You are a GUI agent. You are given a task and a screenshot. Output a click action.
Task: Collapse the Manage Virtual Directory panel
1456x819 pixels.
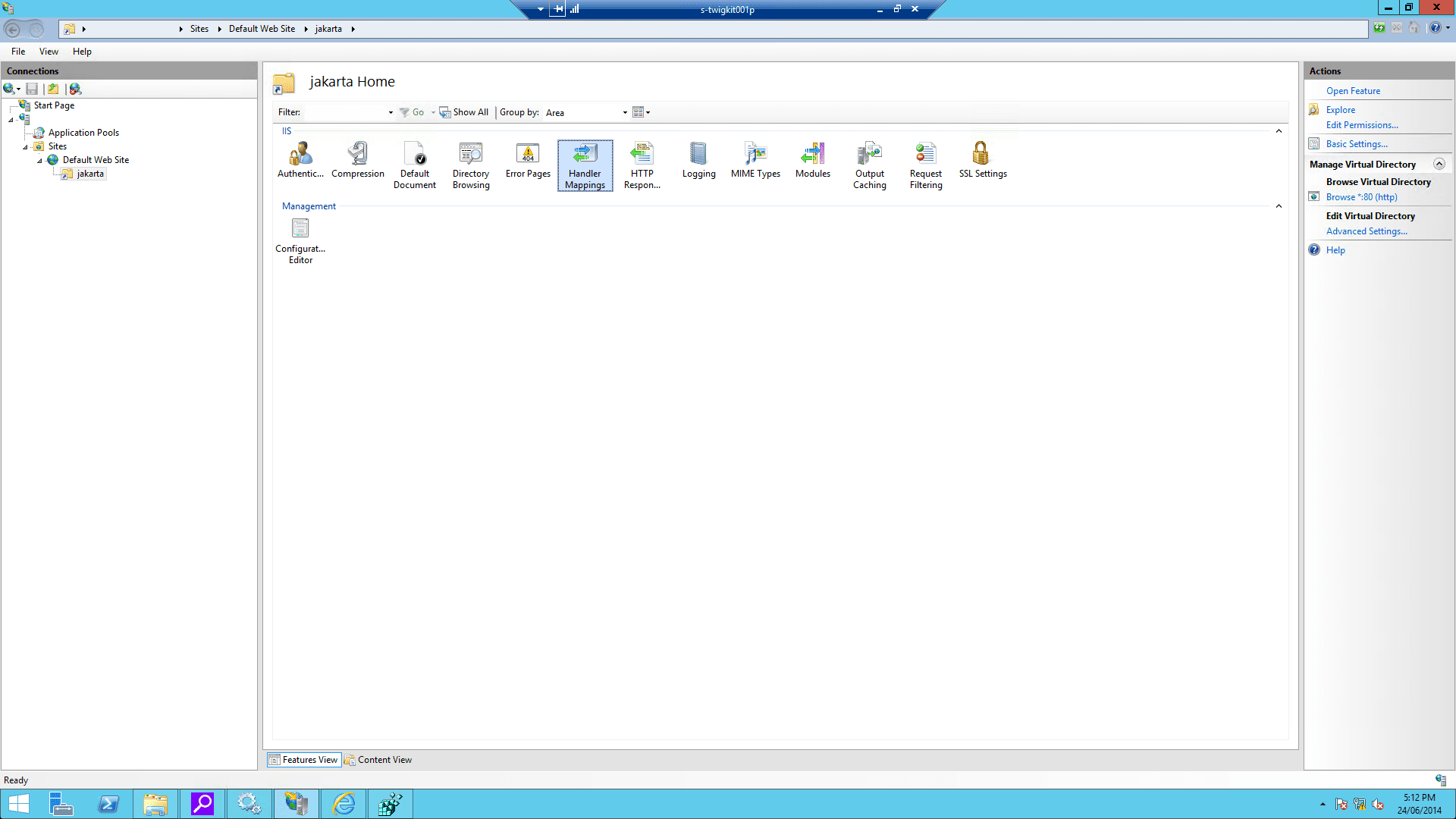(x=1439, y=165)
